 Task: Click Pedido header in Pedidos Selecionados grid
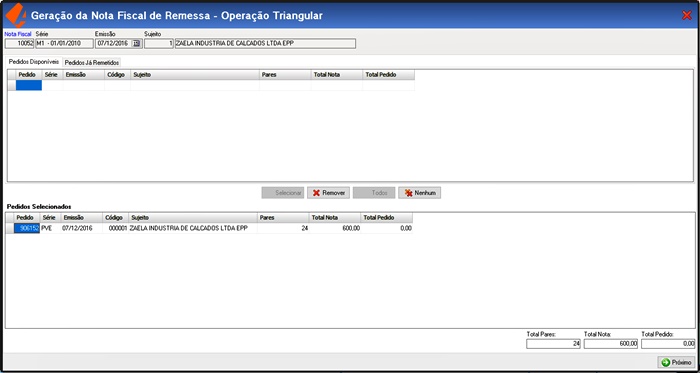click(27, 217)
